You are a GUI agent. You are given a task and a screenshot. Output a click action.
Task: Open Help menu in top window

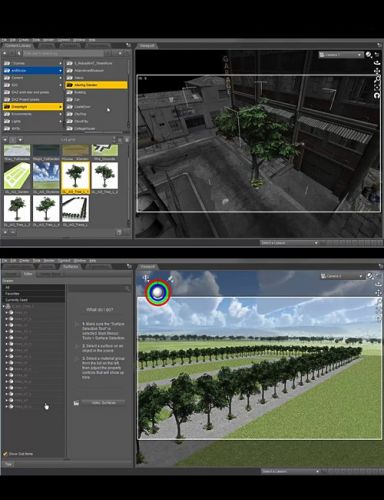[x=92, y=40]
